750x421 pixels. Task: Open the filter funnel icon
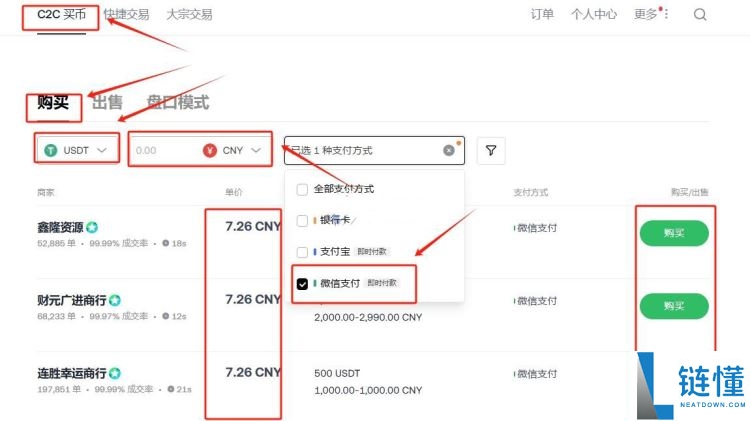491,151
